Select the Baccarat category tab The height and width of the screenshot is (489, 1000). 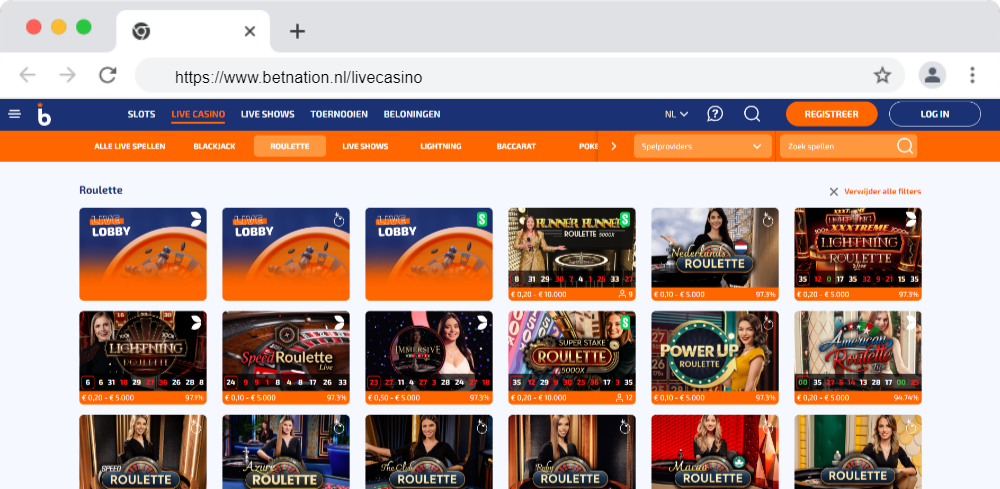(x=516, y=146)
